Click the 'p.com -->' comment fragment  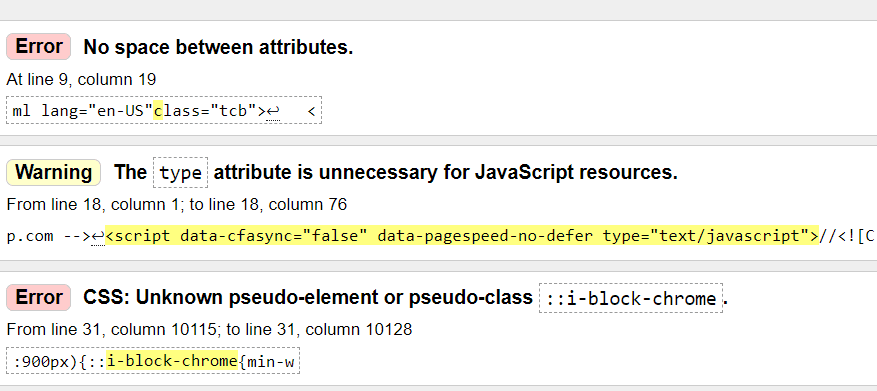pyautogui.click(x=49, y=237)
